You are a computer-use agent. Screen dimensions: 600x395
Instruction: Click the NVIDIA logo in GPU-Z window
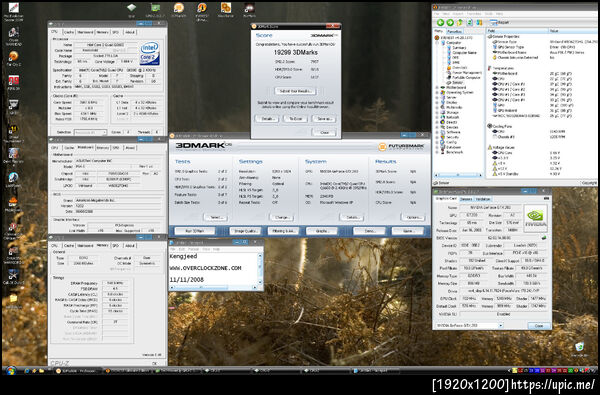point(535,218)
